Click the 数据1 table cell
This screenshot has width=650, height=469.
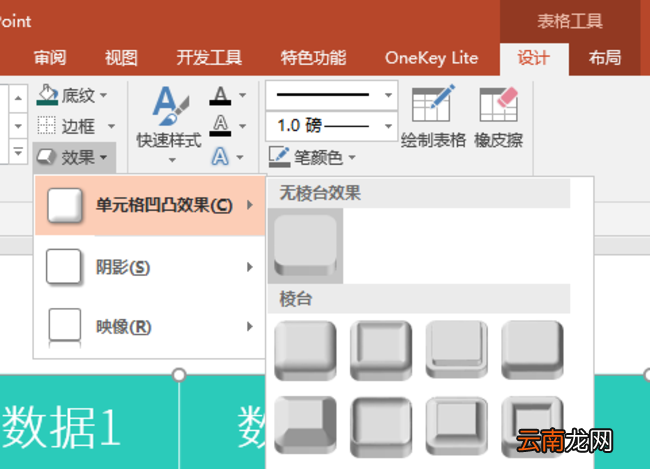89,422
